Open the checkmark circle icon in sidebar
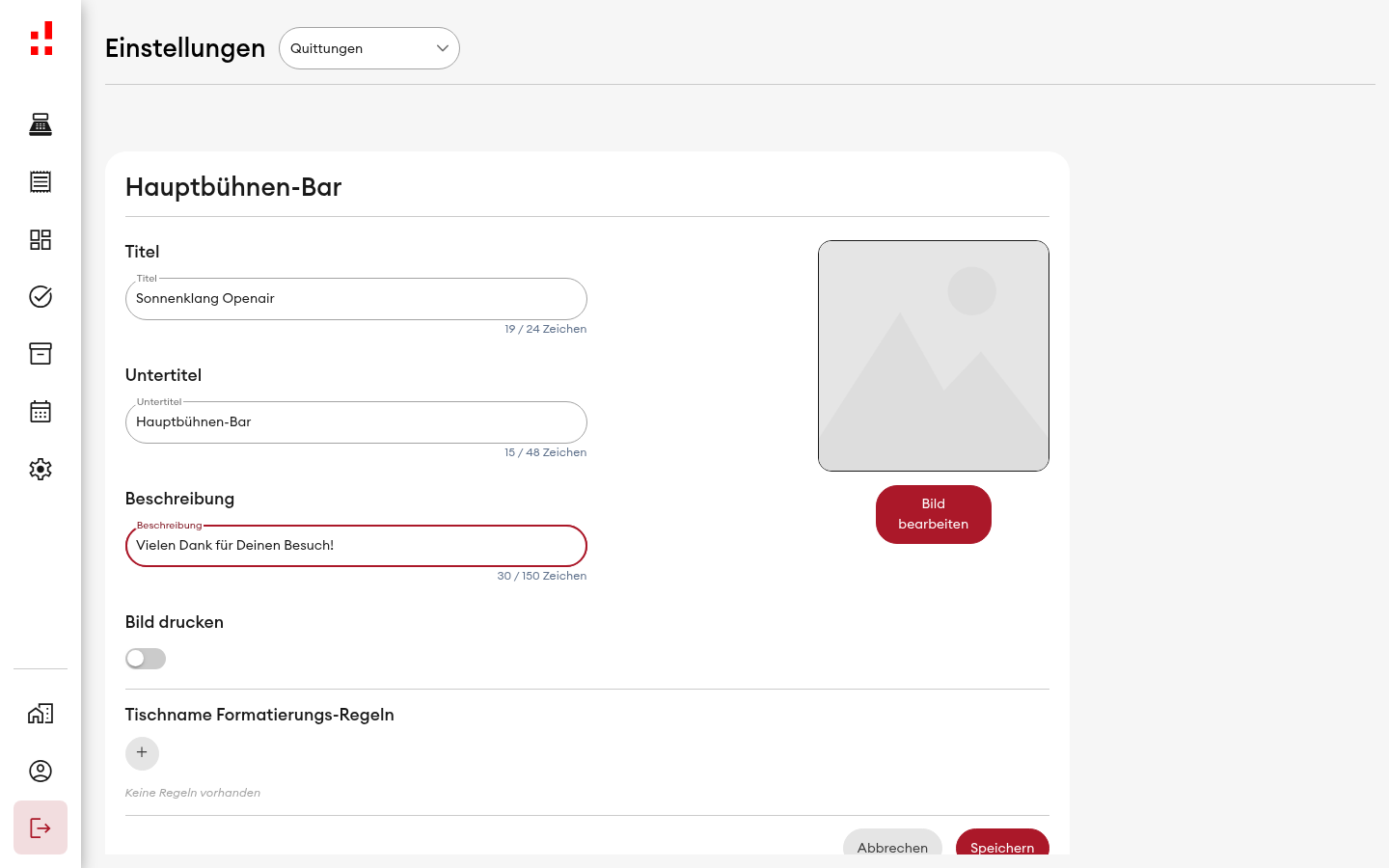 pyautogui.click(x=41, y=296)
